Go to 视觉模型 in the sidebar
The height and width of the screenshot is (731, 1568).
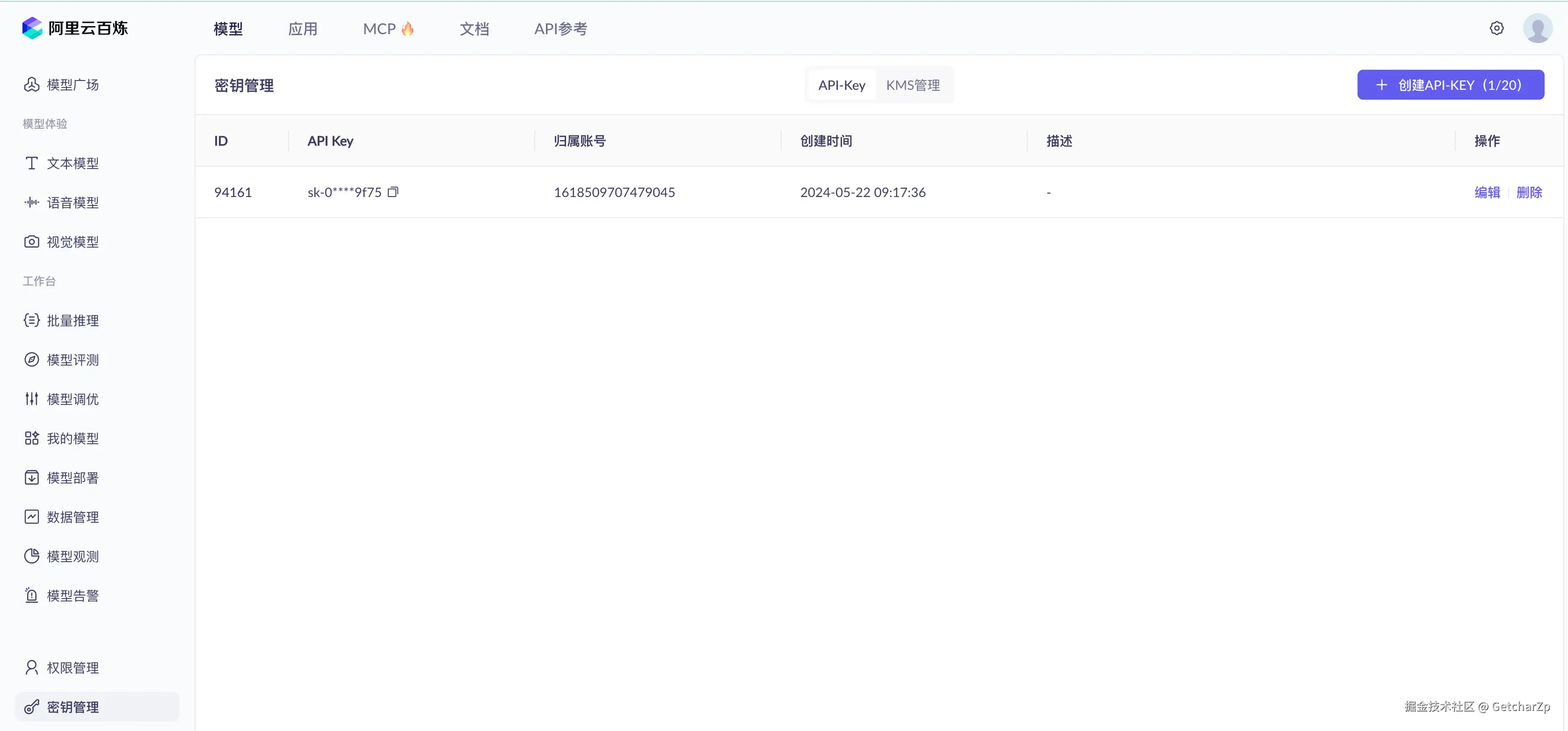73,242
